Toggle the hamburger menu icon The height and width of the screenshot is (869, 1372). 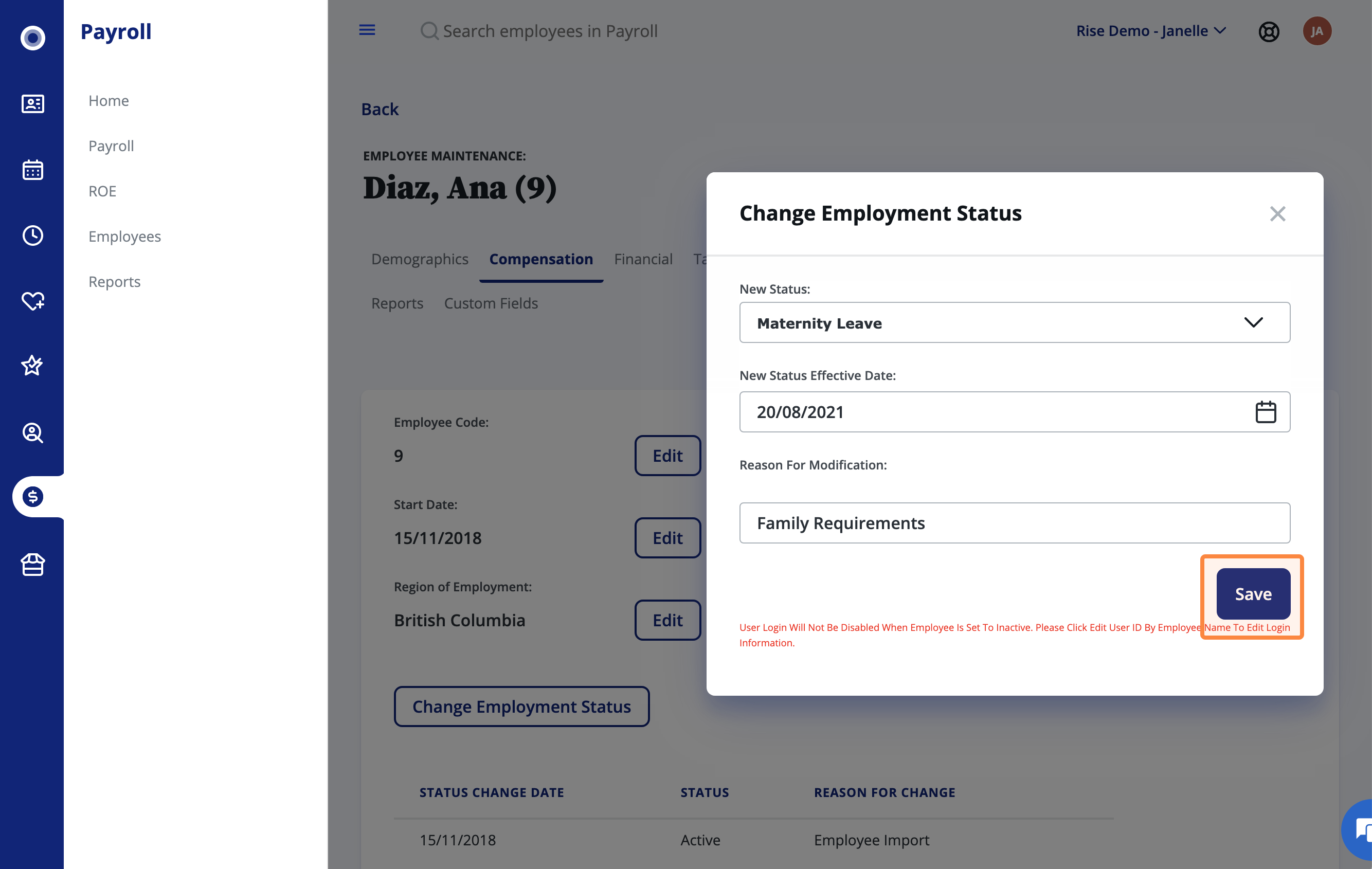click(367, 30)
